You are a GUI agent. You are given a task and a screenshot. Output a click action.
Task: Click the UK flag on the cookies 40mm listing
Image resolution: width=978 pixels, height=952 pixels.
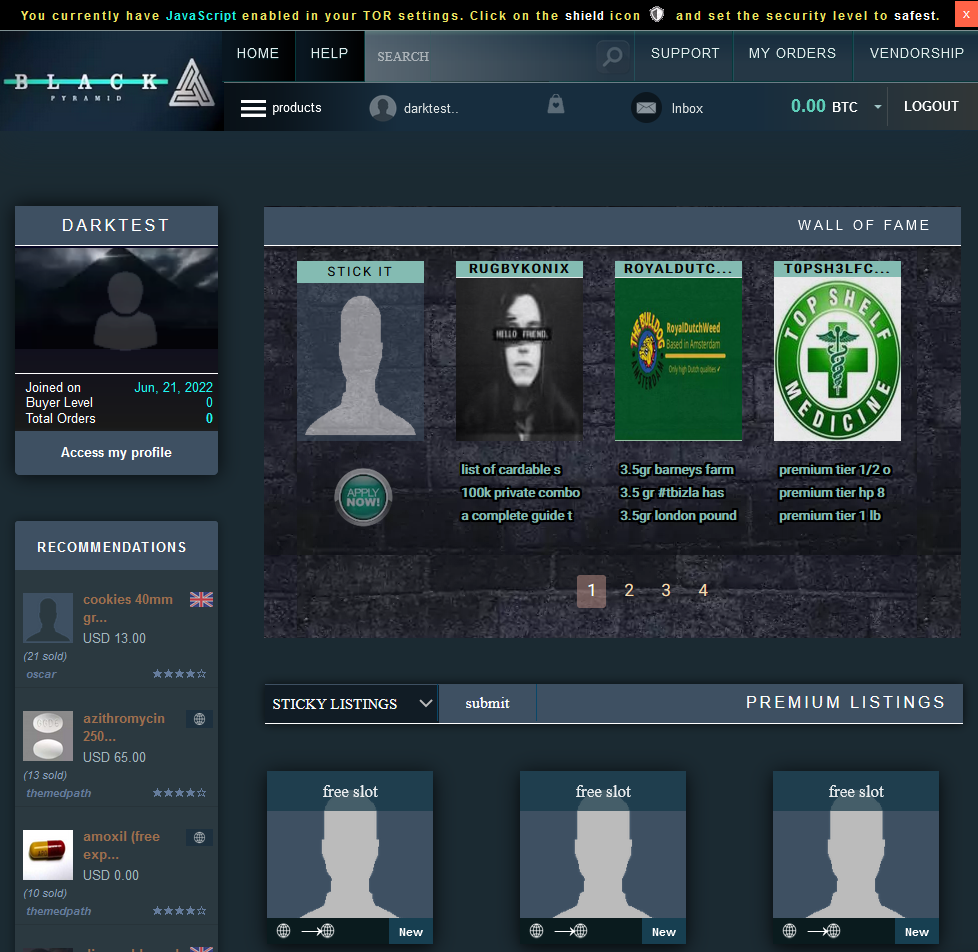pos(200,599)
